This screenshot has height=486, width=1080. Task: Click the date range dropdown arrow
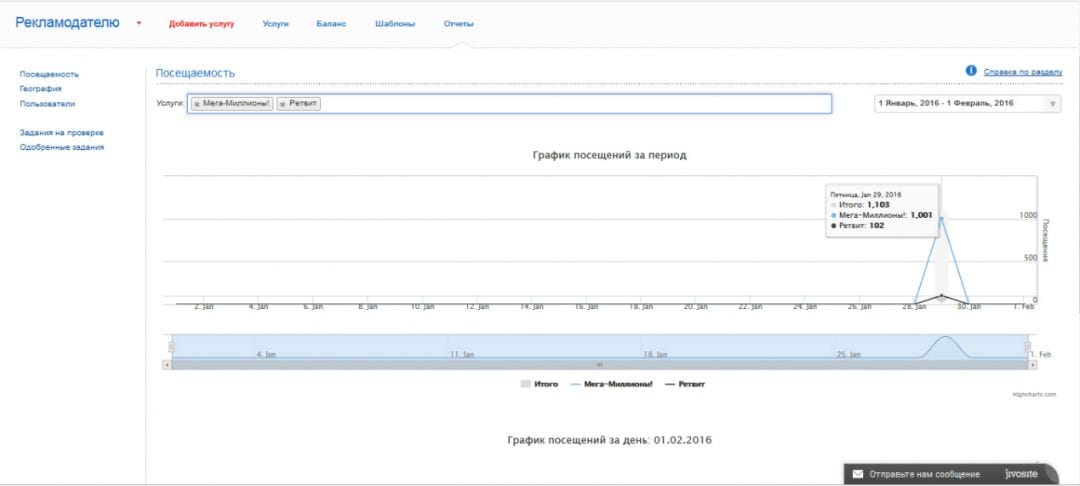pyautogui.click(x=1052, y=105)
